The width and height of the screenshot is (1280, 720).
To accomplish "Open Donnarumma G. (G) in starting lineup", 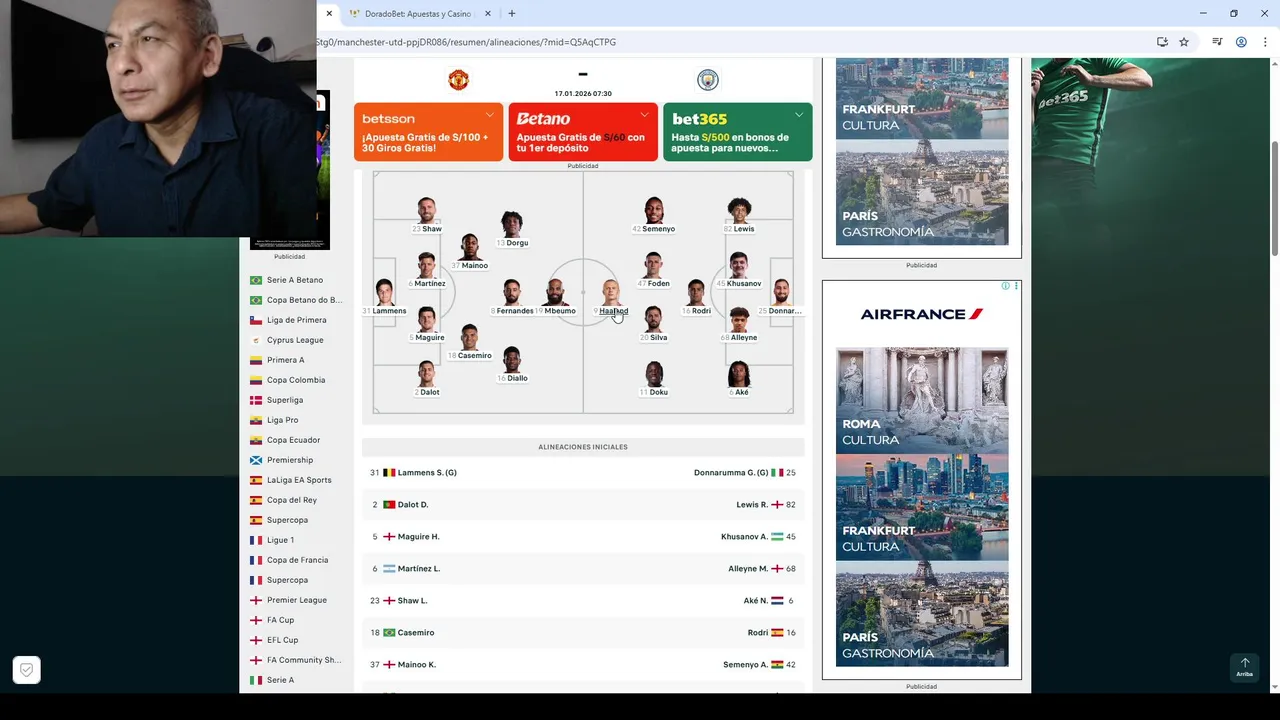I will click(731, 473).
